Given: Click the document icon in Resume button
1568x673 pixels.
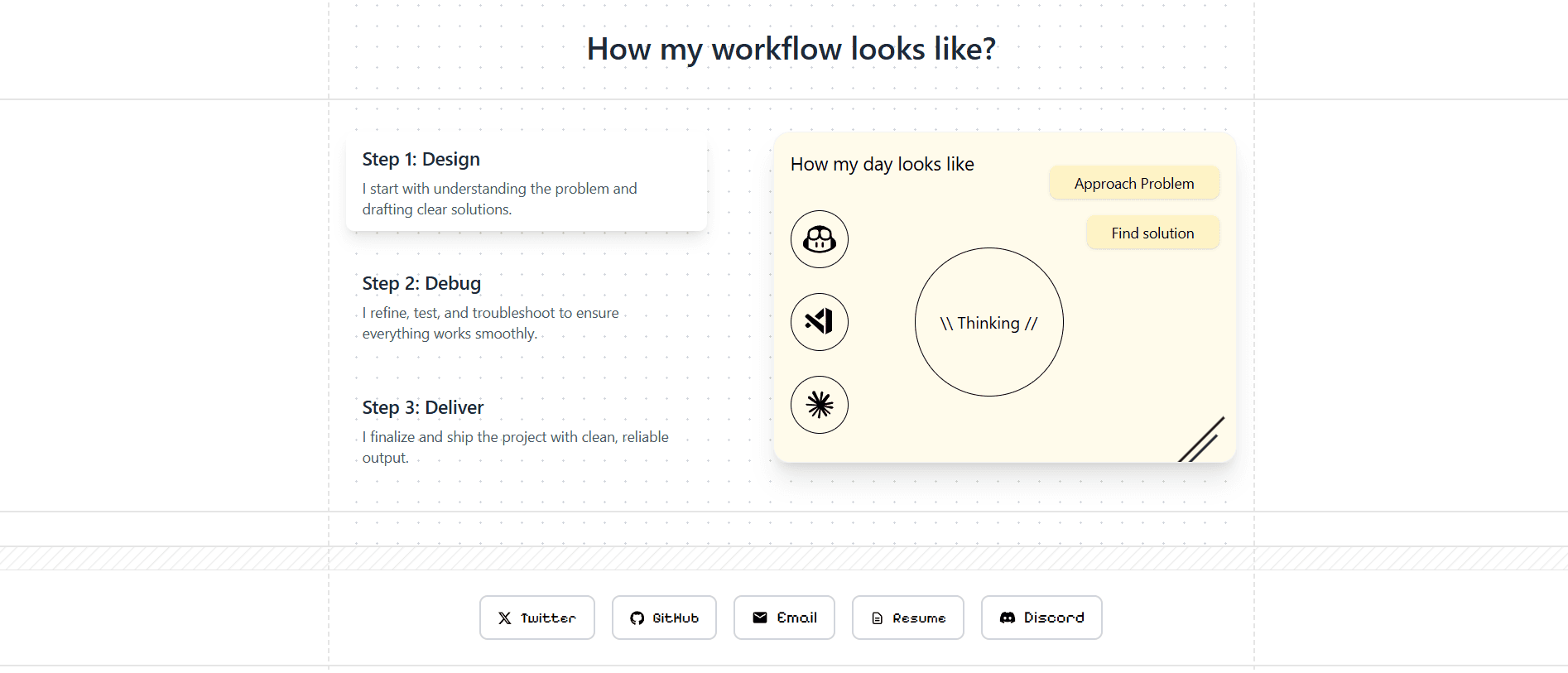Looking at the screenshot, I should pos(878,618).
